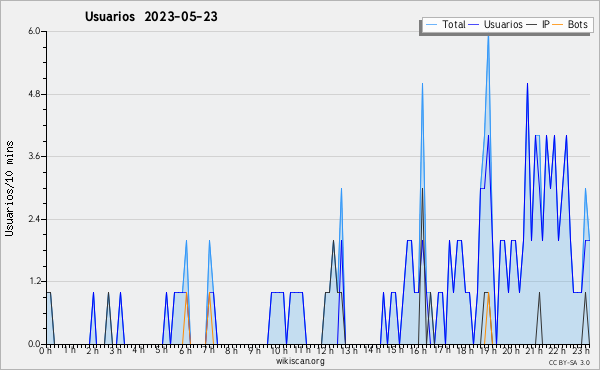Click the 'Usuarios' legend label
600x370 pixels.
tap(503, 24)
